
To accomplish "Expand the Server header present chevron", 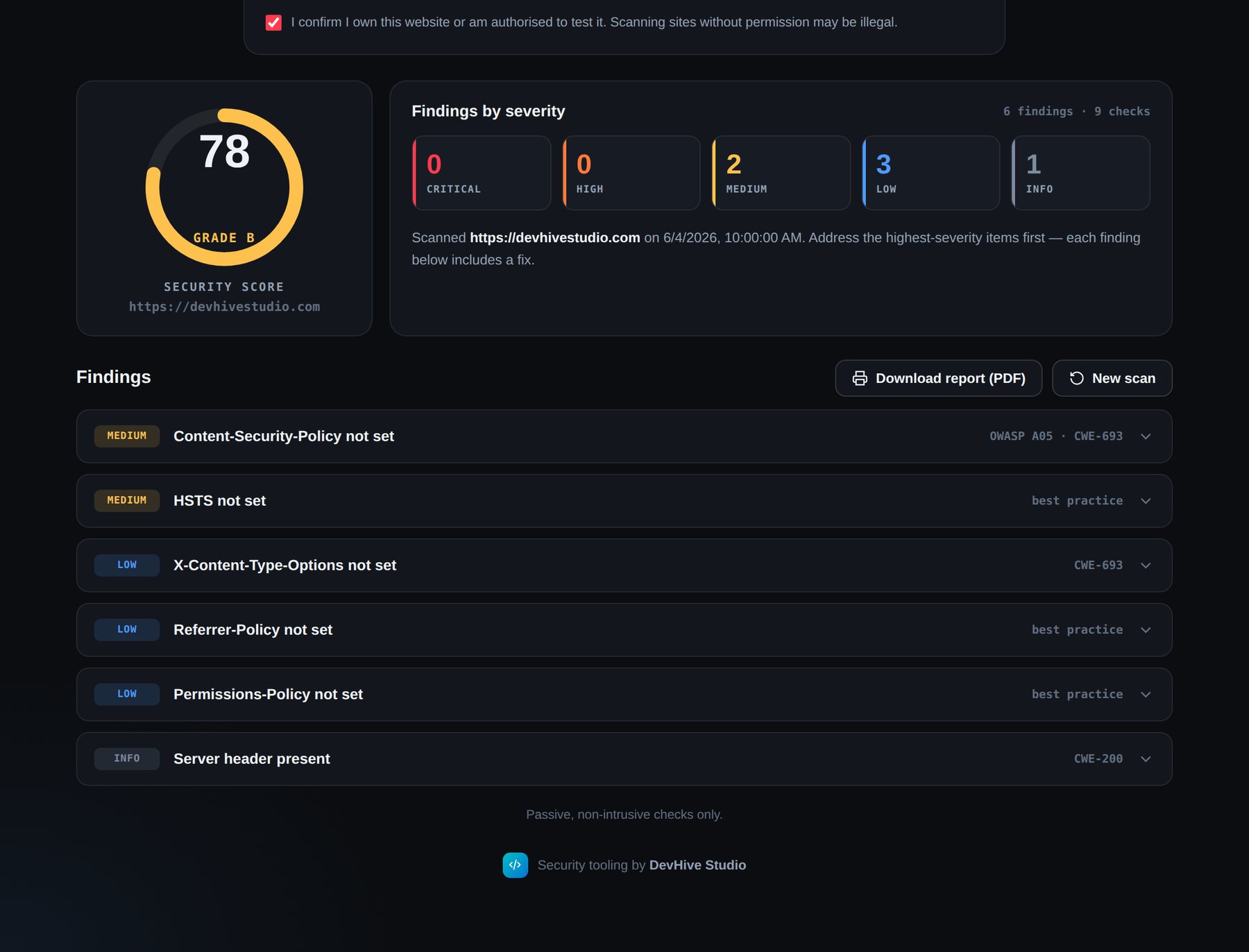I will [1146, 759].
